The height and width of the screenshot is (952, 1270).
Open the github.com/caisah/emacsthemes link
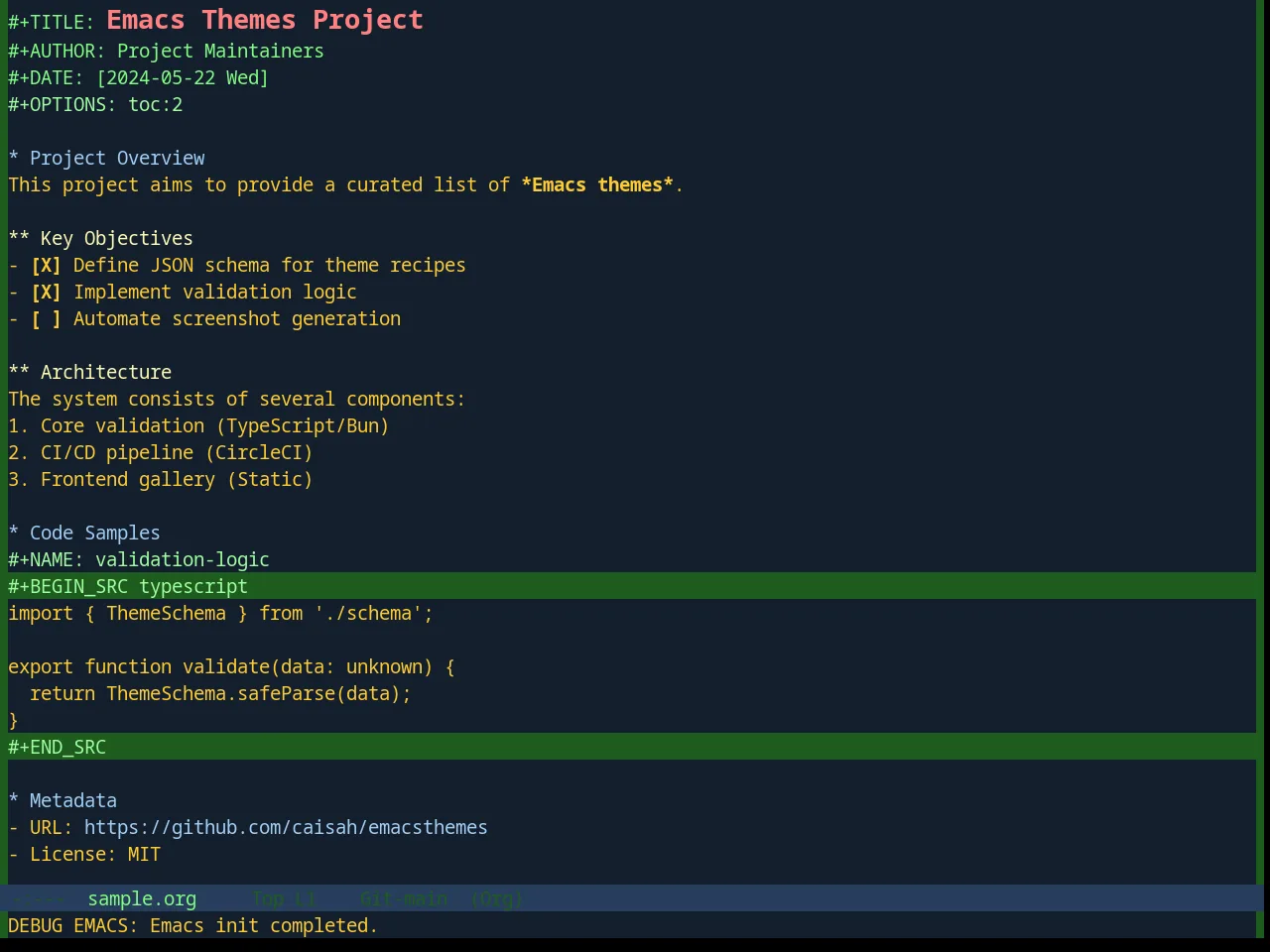click(x=286, y=828)
